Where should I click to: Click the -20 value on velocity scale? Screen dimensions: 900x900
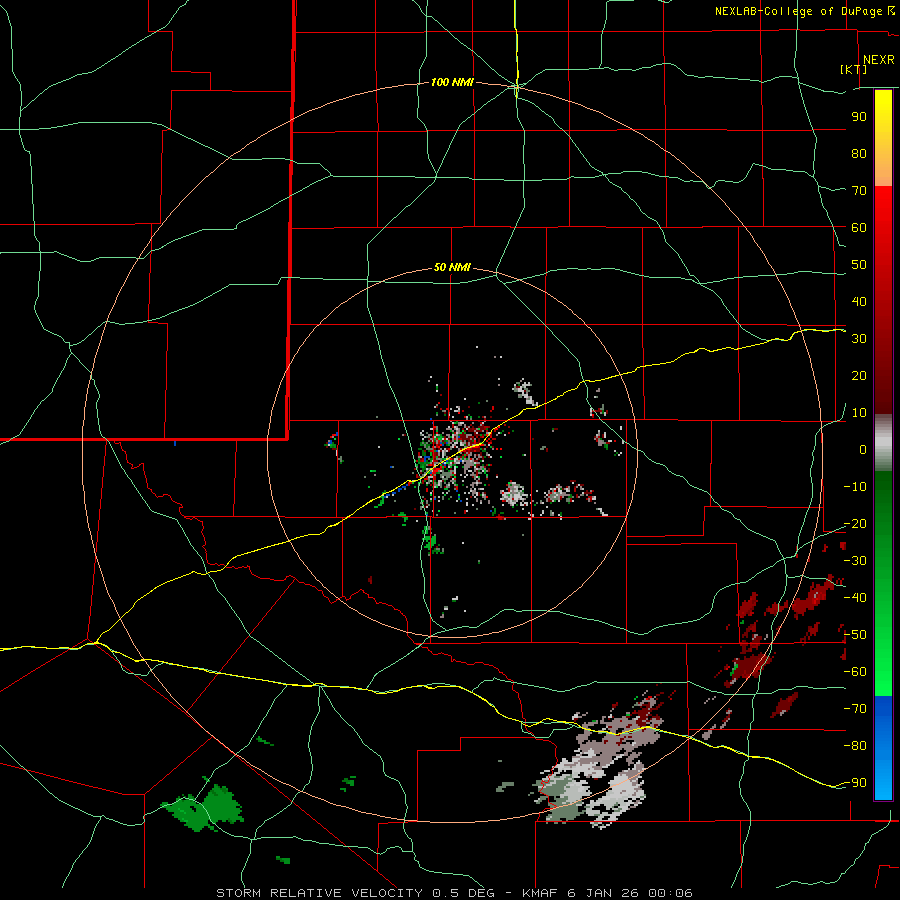click(x=855, y=524)
